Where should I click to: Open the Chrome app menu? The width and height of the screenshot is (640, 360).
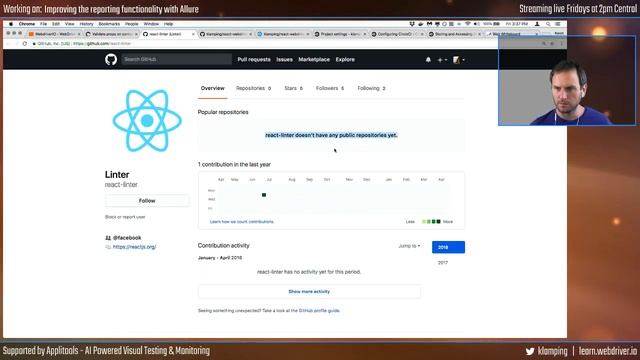click(27, 24)
